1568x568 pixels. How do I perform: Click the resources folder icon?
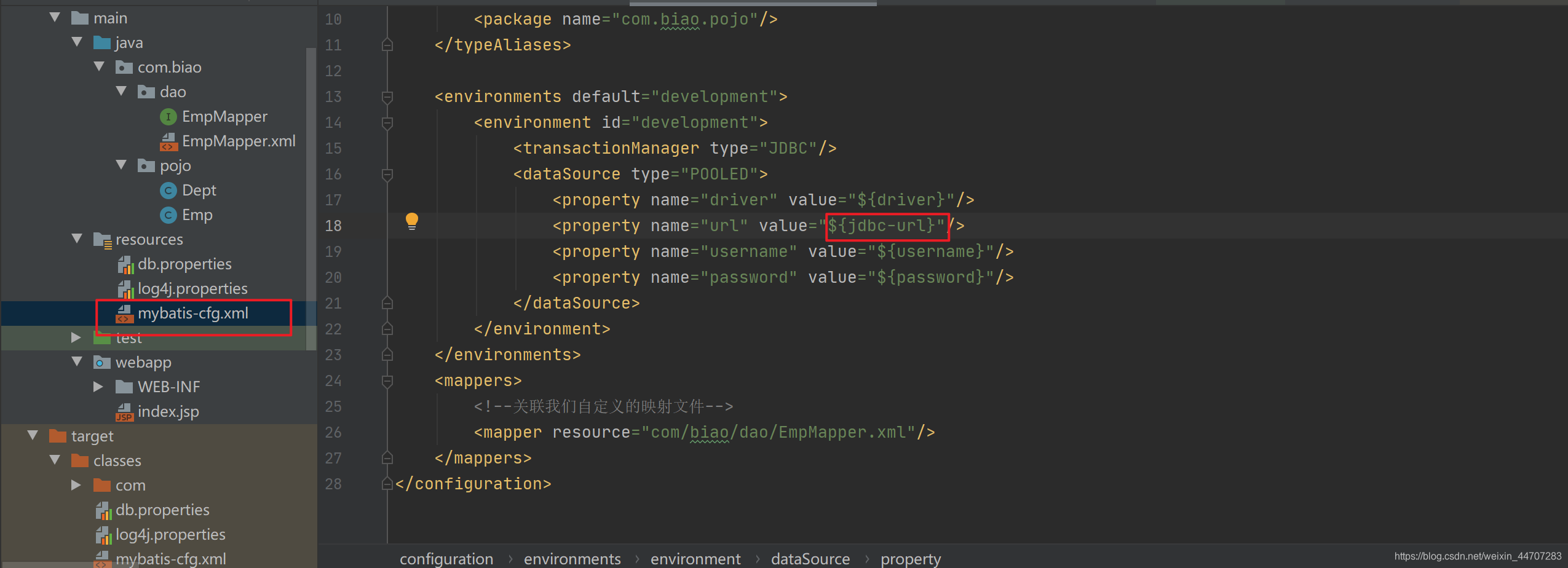[102, 240]
